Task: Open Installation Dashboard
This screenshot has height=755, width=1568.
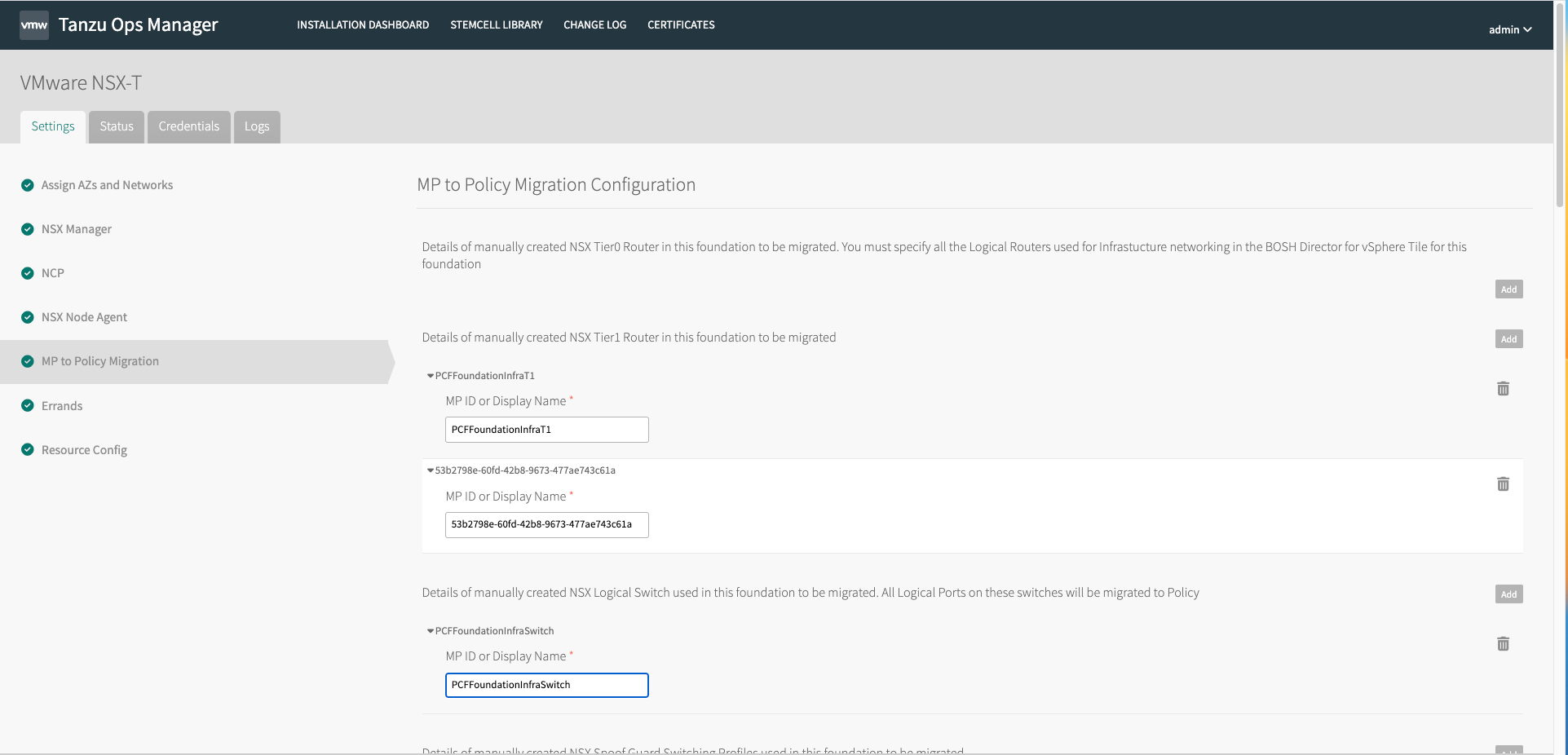Action: point(363,25)
